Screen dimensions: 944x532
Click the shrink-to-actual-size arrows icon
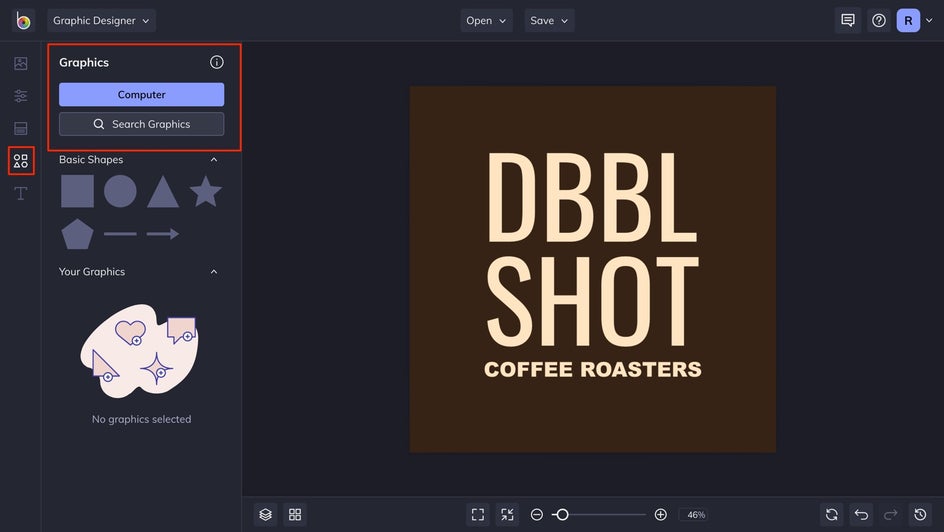pos(508,515)
